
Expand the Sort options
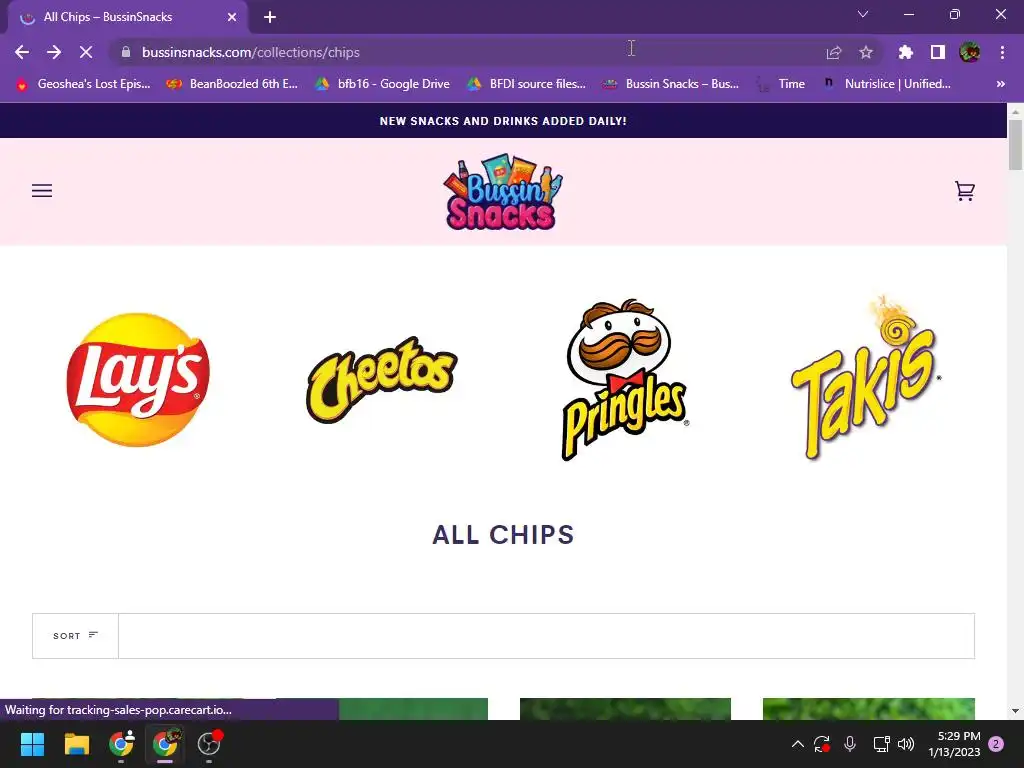point(75,635)
